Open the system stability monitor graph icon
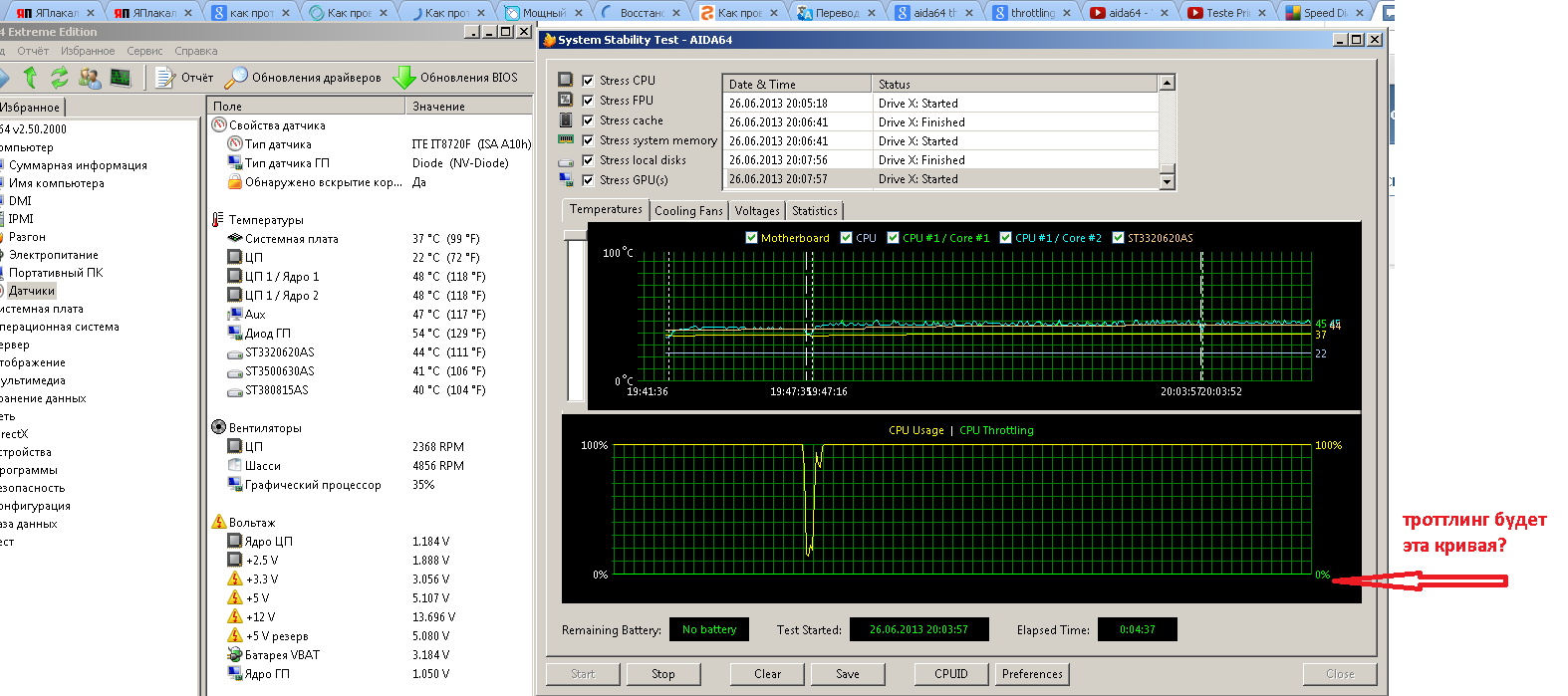Image resolution: width=1568 pixels, height=696 pixels. click(x=121, y=78)
